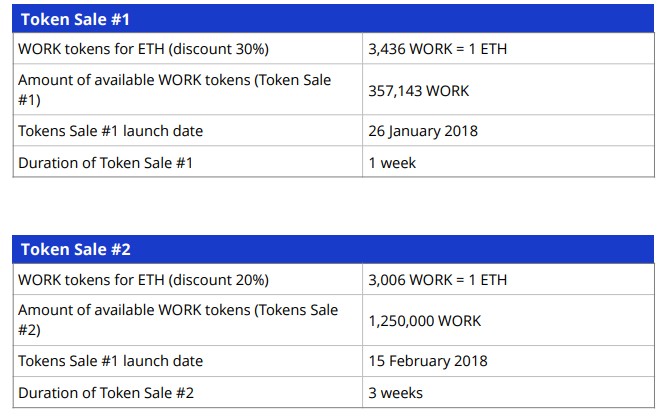The image size is (662, 419).
Task: Click the discount 30% row label
Action: point(144,49)
